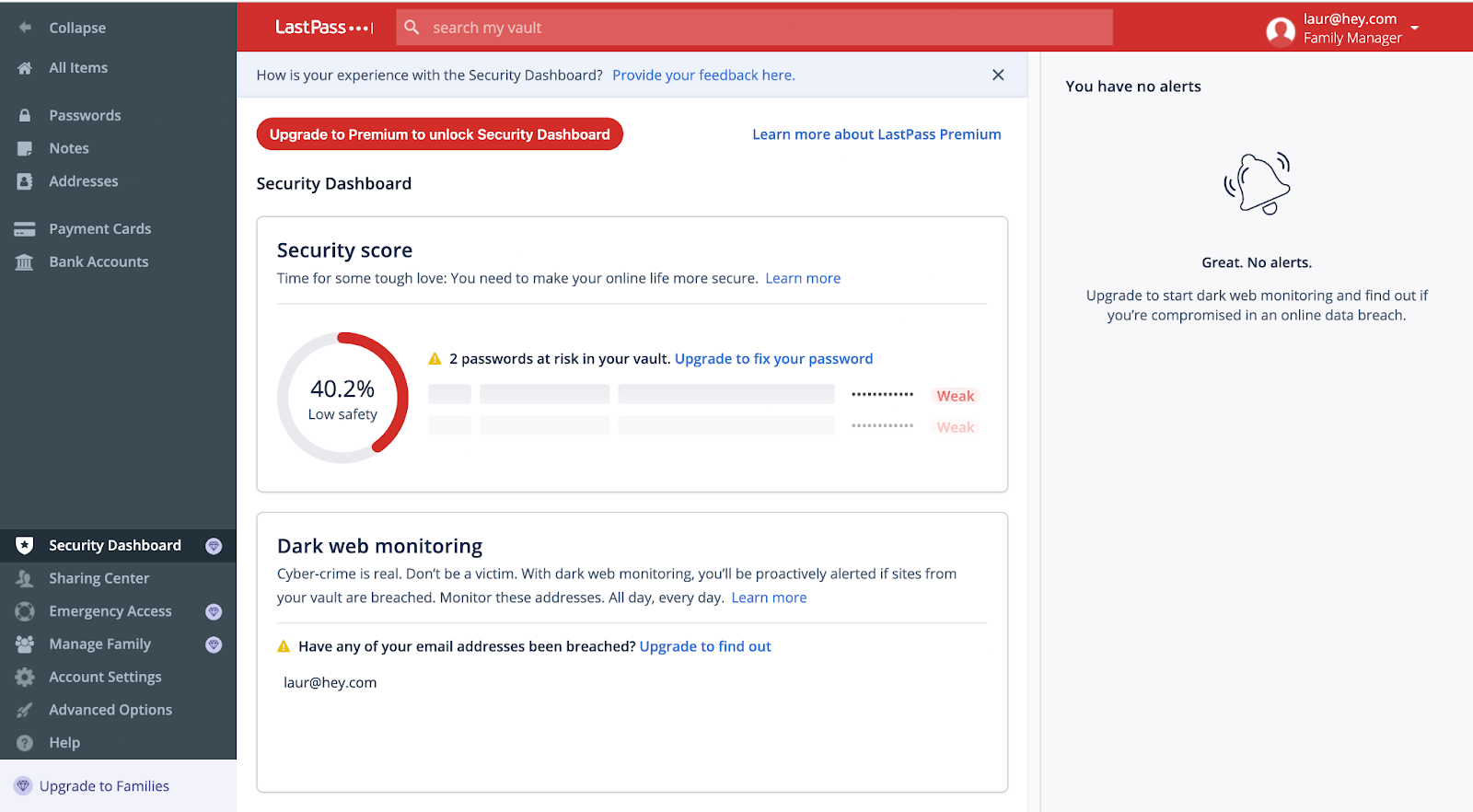Viewport: 1473px width, 812px height.
Task: Click the premium diamond badge beside Security Dashboard
Action: coord(214,546)
